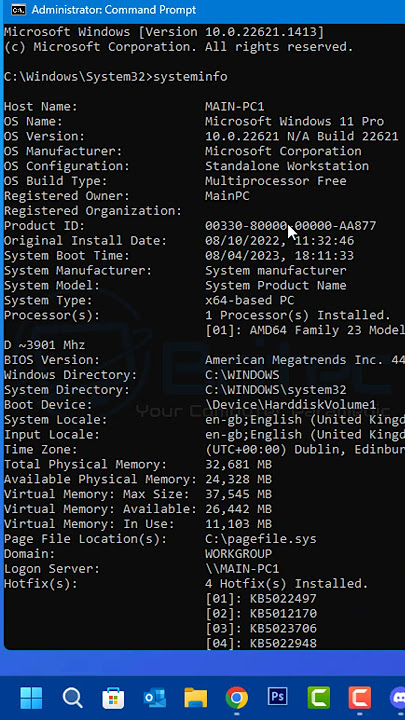This screenshot has width=405, height=720.
Task: Click the C:\pagefile.sys location text
Action: coord(261,539)
